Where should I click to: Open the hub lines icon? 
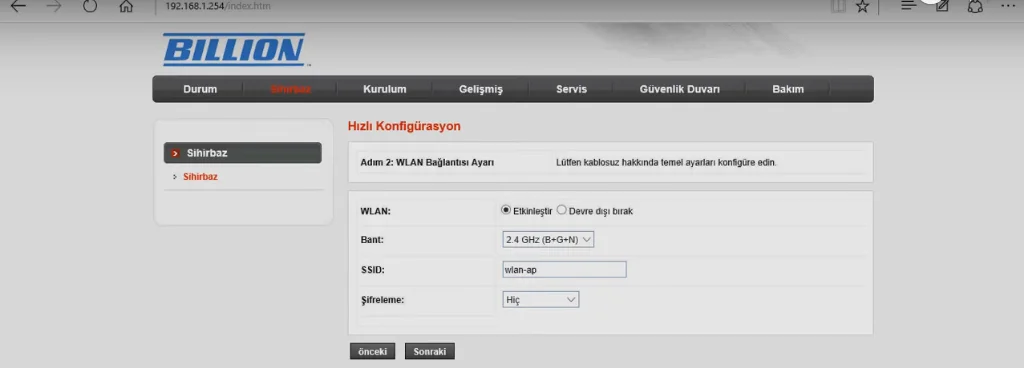pos(908,6)
